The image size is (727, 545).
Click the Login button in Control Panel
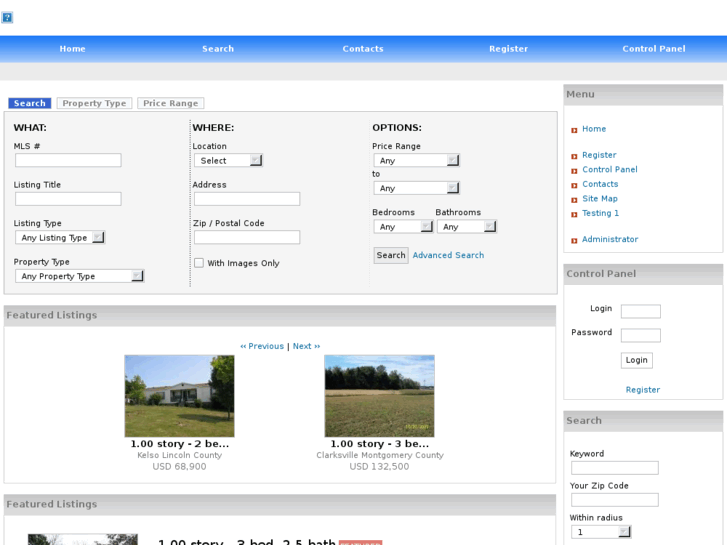pyautogui.click(x=636, y=360)
